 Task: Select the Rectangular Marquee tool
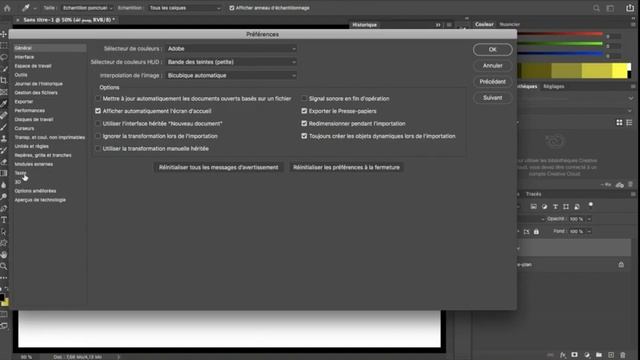[4, 45]
